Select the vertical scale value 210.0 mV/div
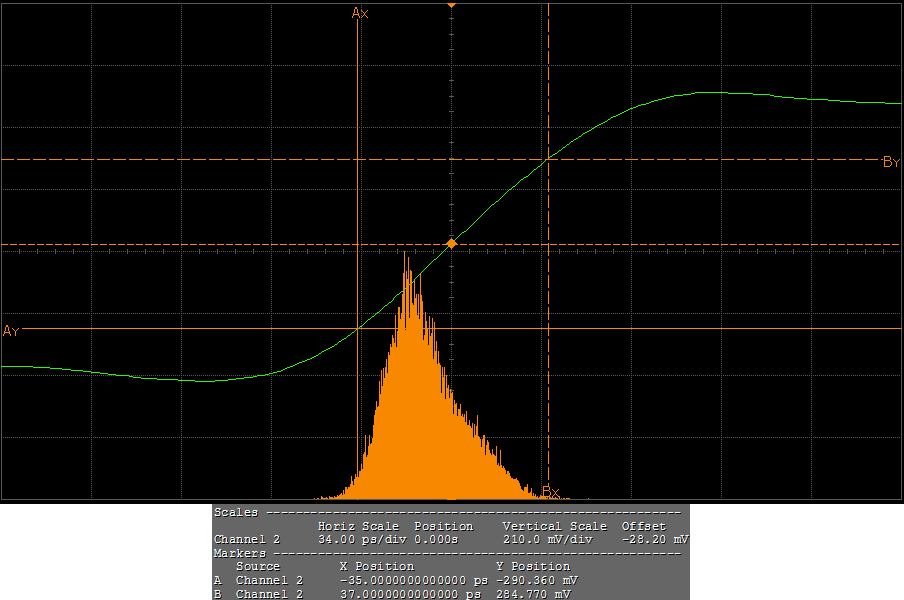This screenshot has width=904, height=600. coord(550,539)
